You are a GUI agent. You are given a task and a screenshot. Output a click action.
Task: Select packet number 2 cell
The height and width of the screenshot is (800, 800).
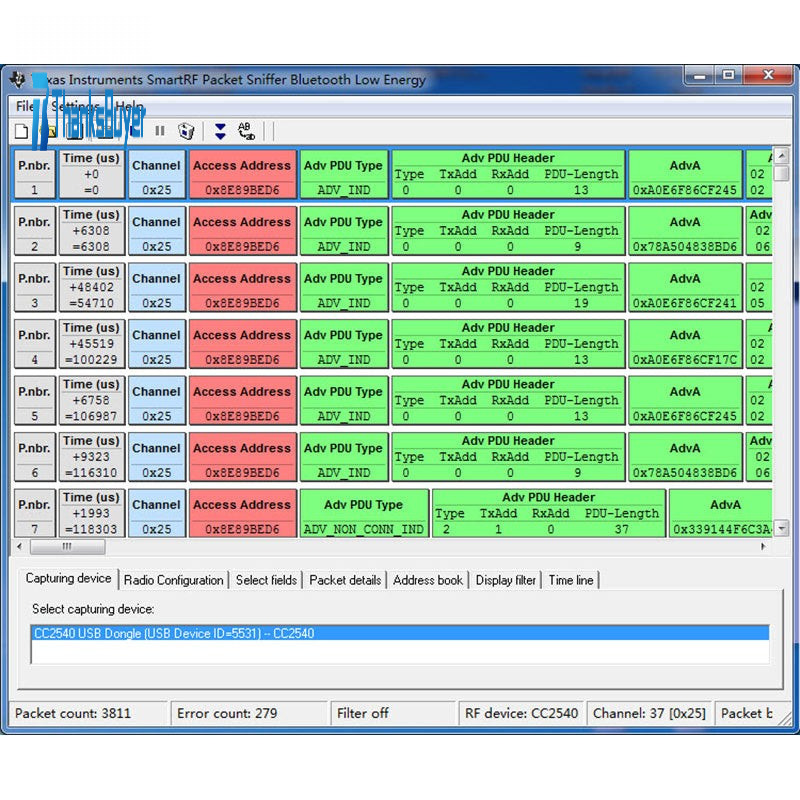(x=34, y=230)
